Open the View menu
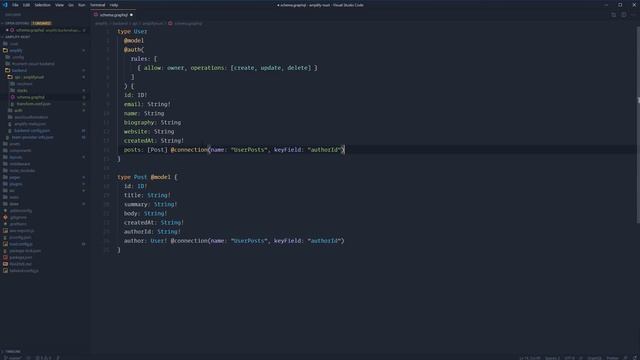640x360 pixels. pos(59,5)
